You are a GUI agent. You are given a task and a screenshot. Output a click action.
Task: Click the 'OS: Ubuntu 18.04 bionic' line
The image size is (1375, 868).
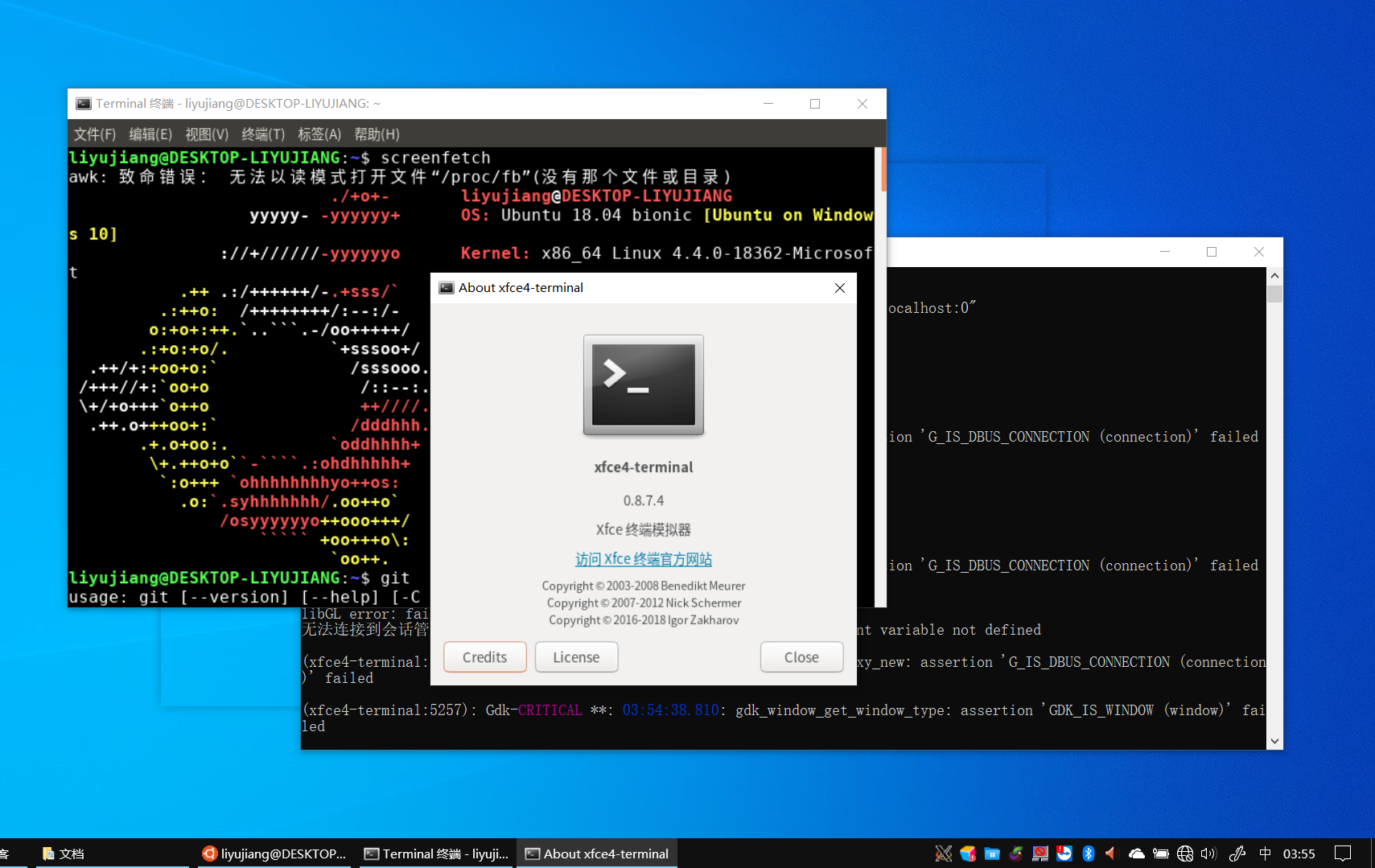(x=576, y=215)
